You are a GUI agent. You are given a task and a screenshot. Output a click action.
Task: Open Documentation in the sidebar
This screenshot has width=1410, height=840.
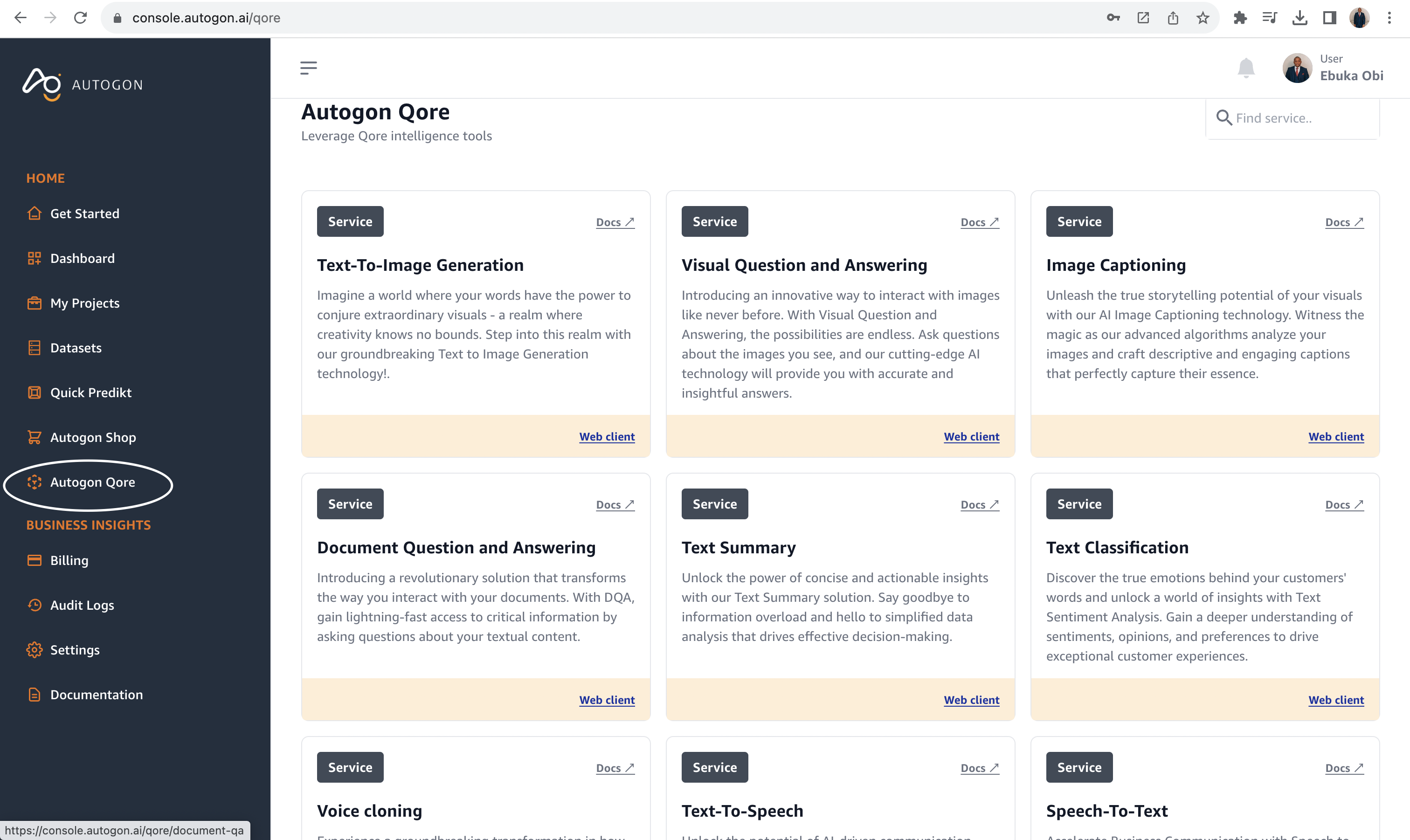tap(96, 695)
